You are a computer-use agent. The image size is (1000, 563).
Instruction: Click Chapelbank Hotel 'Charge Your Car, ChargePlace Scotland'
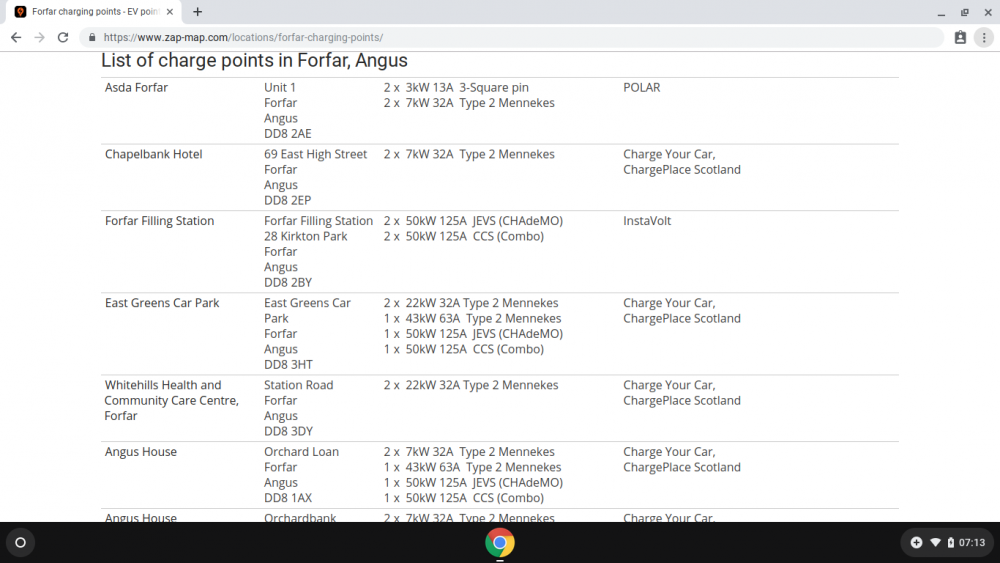[x=682, y=162]
